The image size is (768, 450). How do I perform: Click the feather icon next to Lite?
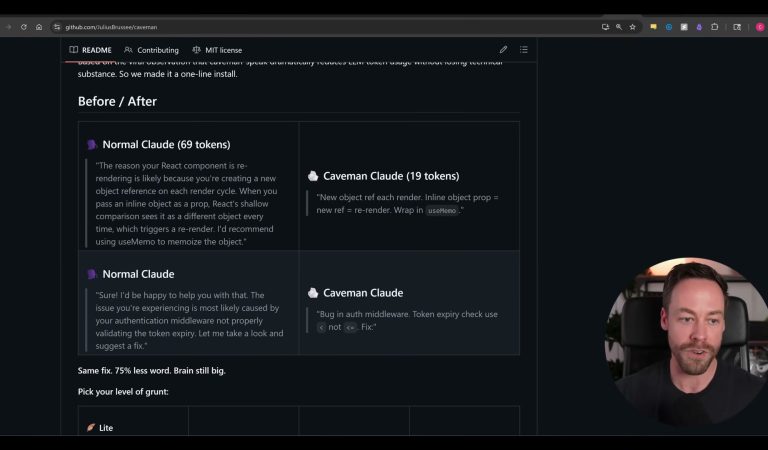(x=91, y=427)
